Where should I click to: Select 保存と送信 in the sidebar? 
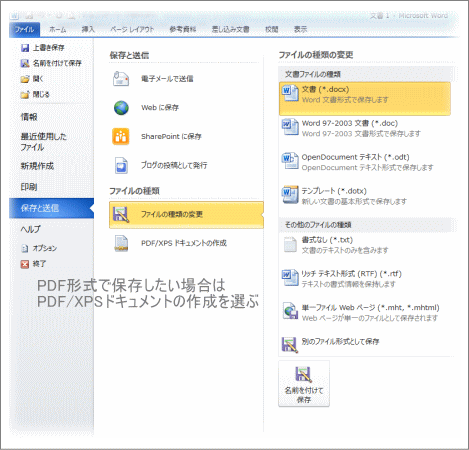click(52, 208)
